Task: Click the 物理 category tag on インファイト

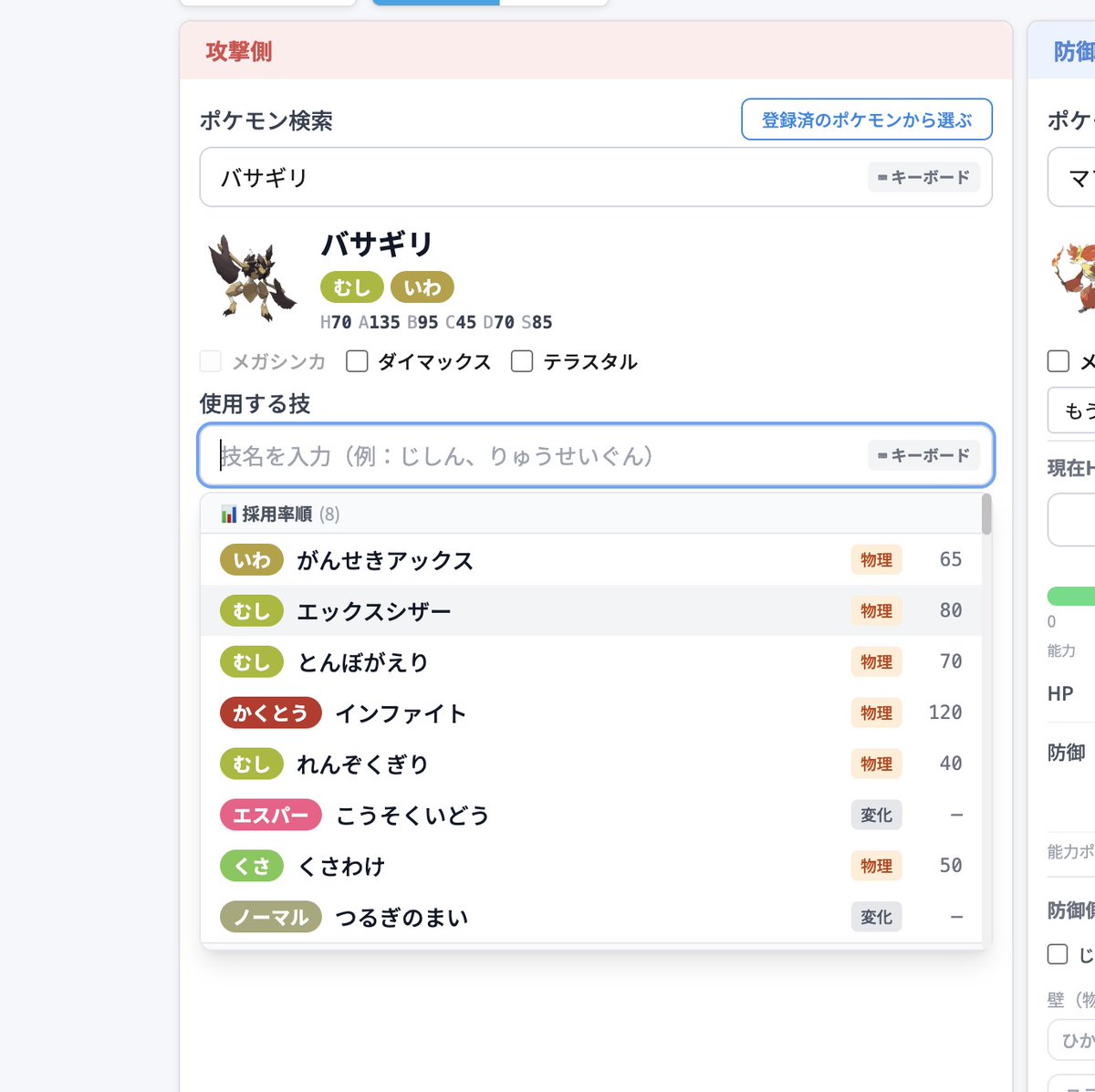Action: click(876, 713)
